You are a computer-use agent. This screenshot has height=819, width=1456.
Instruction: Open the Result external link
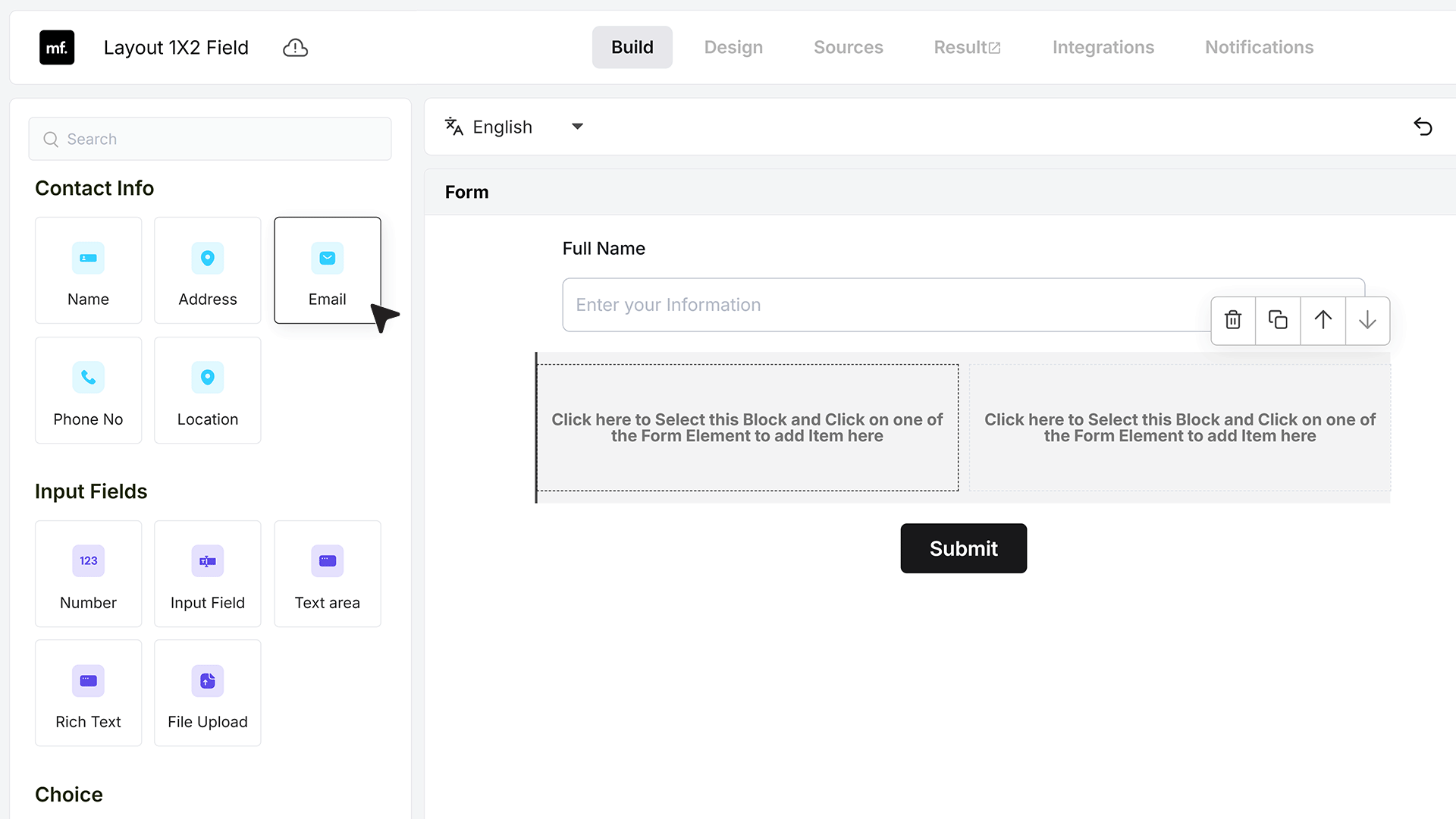coord(967,47)
